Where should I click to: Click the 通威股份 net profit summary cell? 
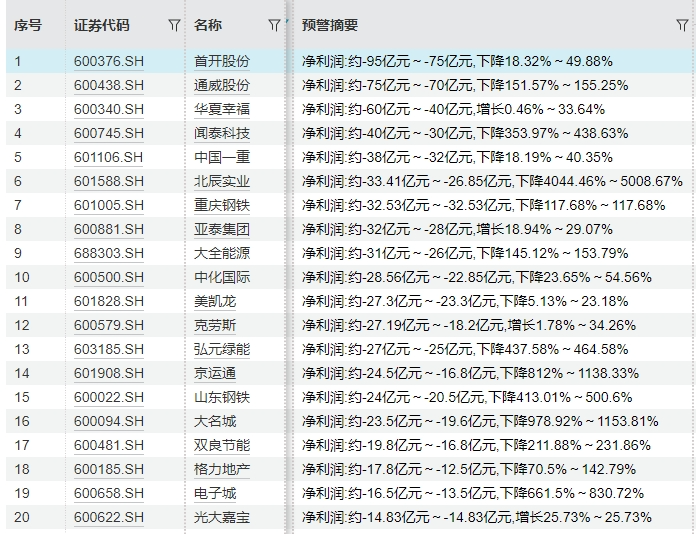pos(452,85)
